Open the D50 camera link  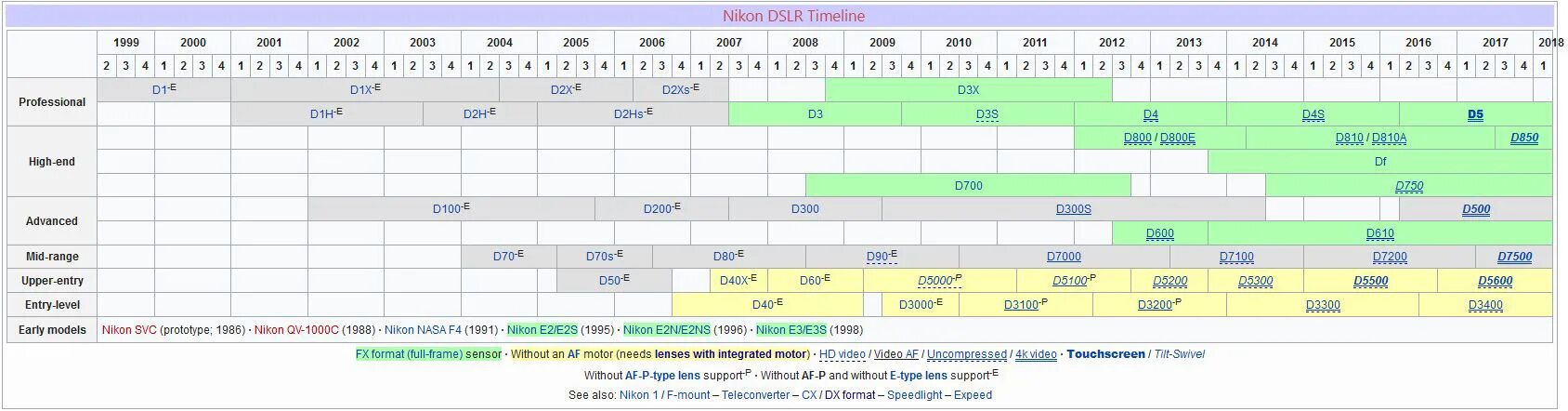coord(609,281)
